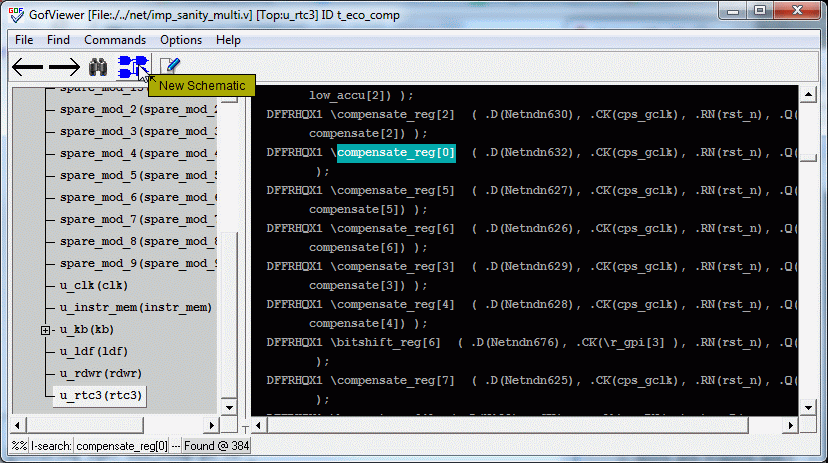828x463 pixels.
Task: Click the GofViewer title bar icon
Action: click(x=16, y=14)
